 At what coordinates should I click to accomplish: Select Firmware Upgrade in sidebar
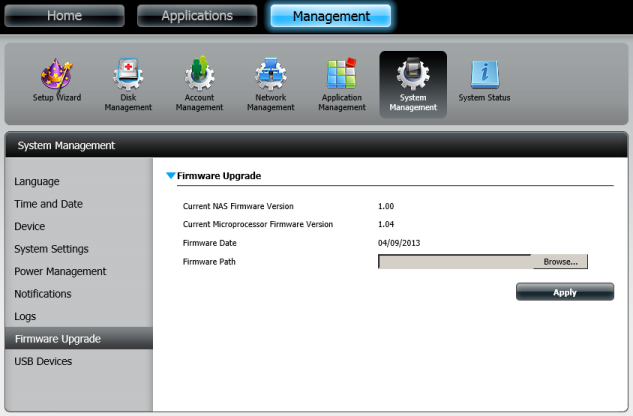tap(79, 338)
